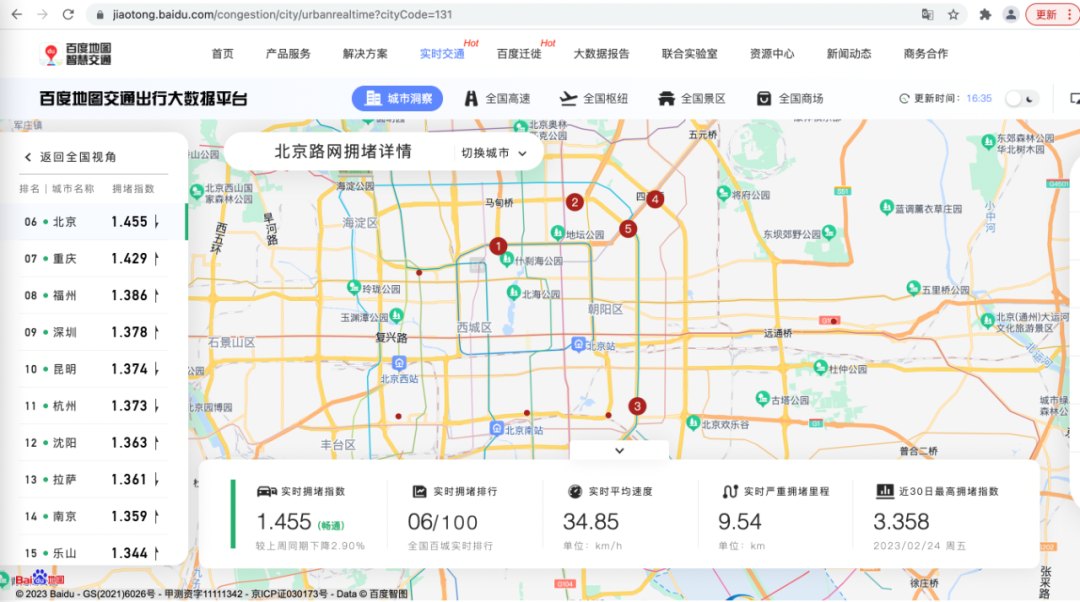Open the 产品服务 menu
Viewport: 1080px width, 602px height.
click(288, 54)
